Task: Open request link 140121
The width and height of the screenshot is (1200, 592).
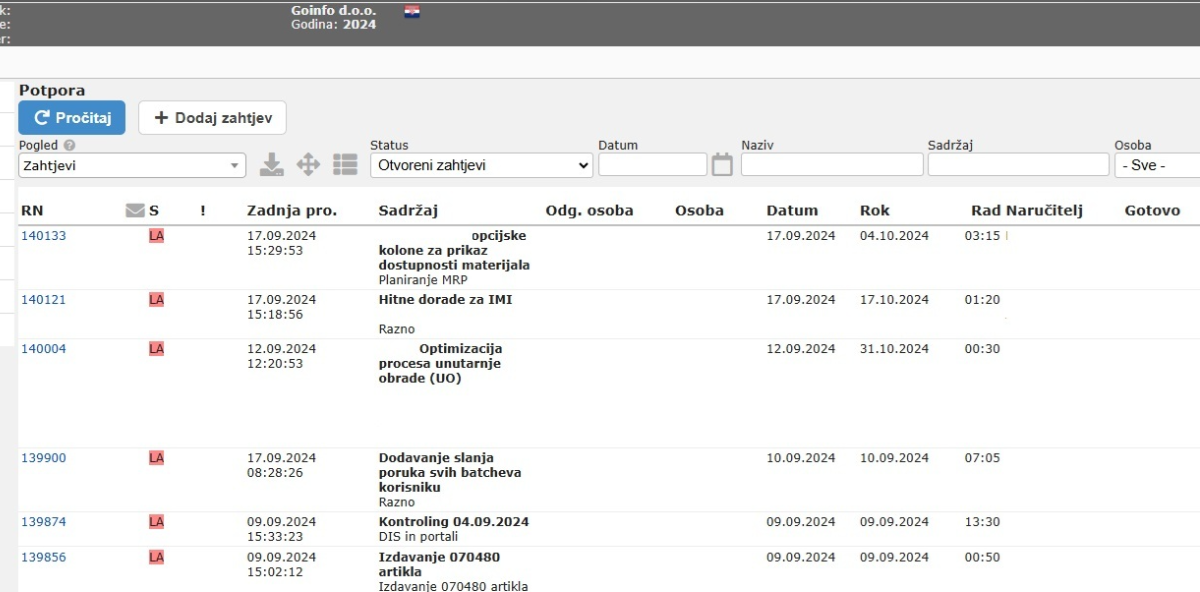Action: [x=44, y=300]
